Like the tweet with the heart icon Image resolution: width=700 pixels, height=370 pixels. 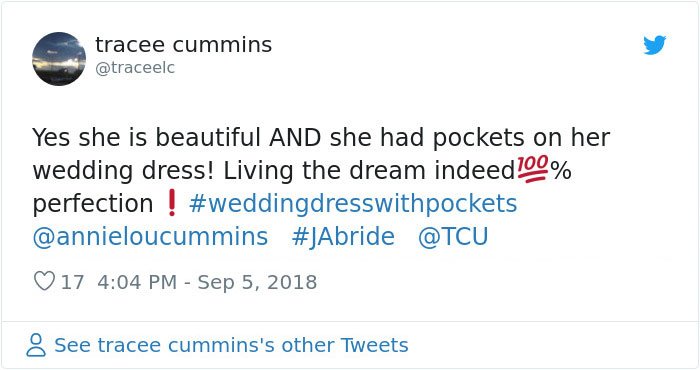point(44,282)
